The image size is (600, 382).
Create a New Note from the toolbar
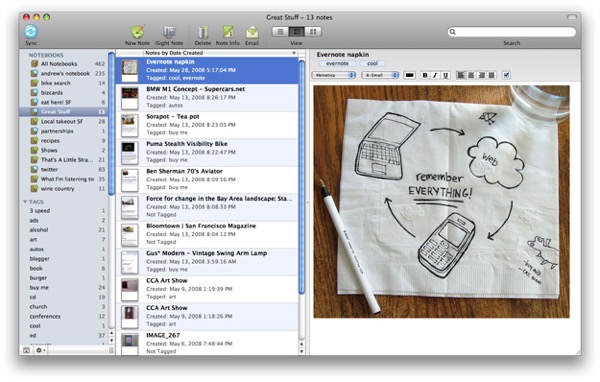point(138,32)
